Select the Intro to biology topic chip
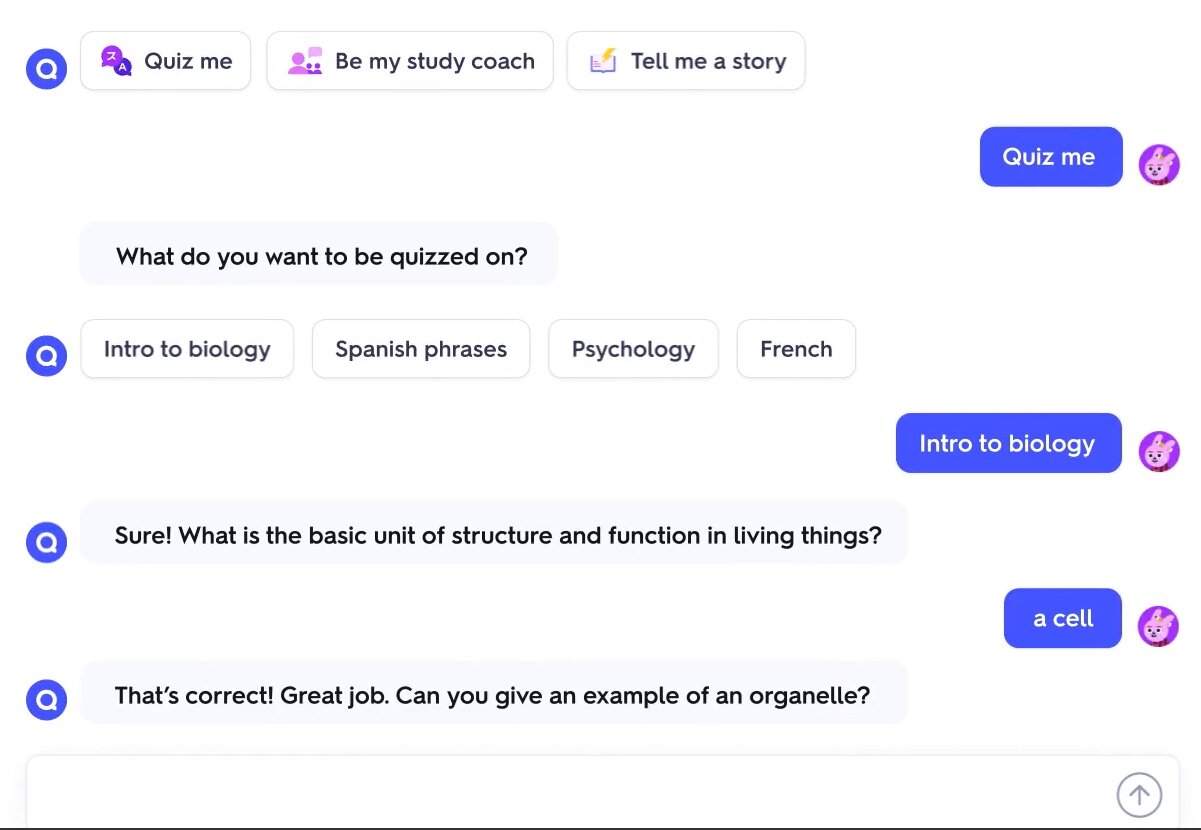 pos(187,349)
